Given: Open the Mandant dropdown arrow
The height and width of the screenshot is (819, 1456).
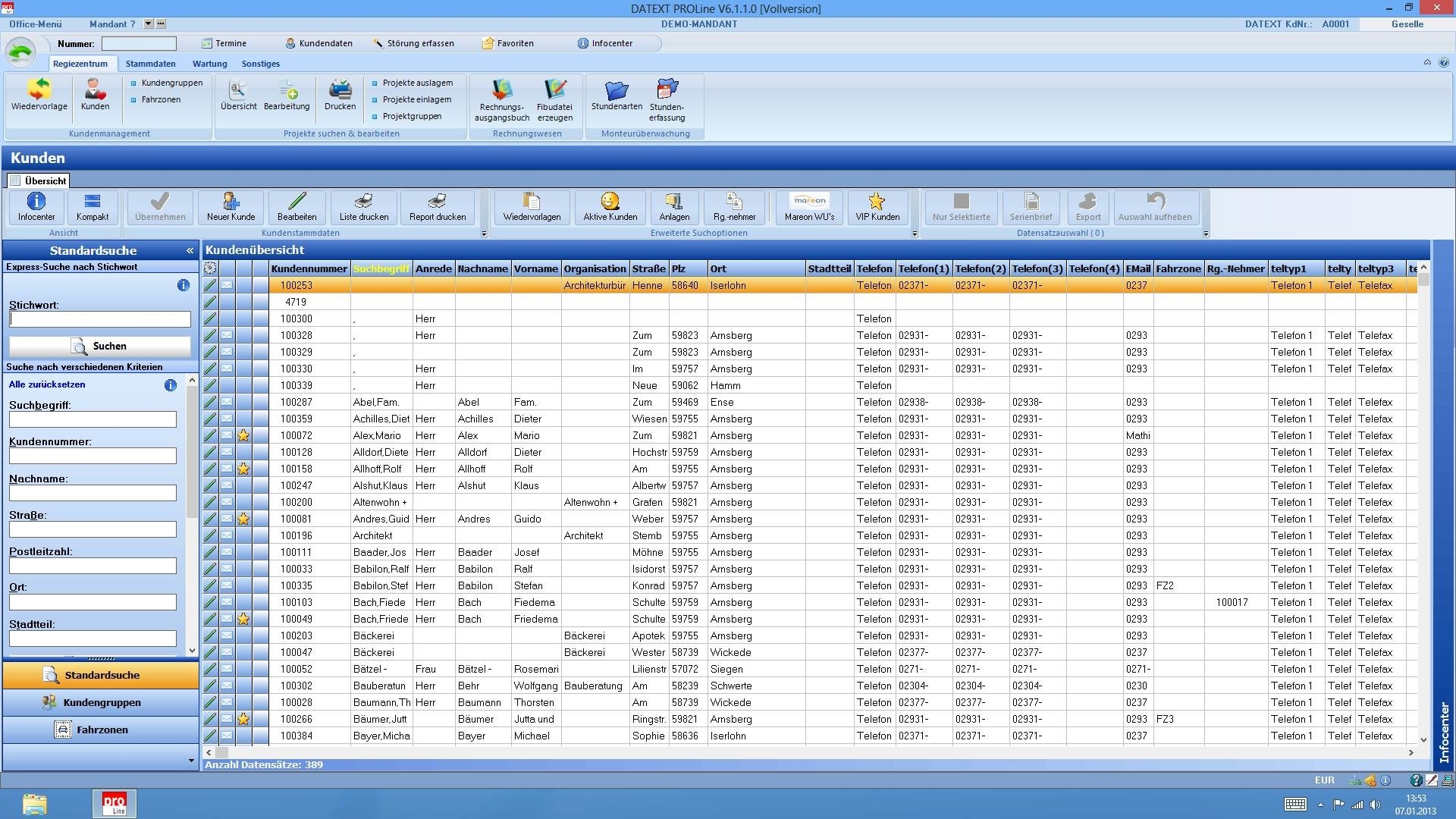Looking at the screenshot, I should coord(149,24).
